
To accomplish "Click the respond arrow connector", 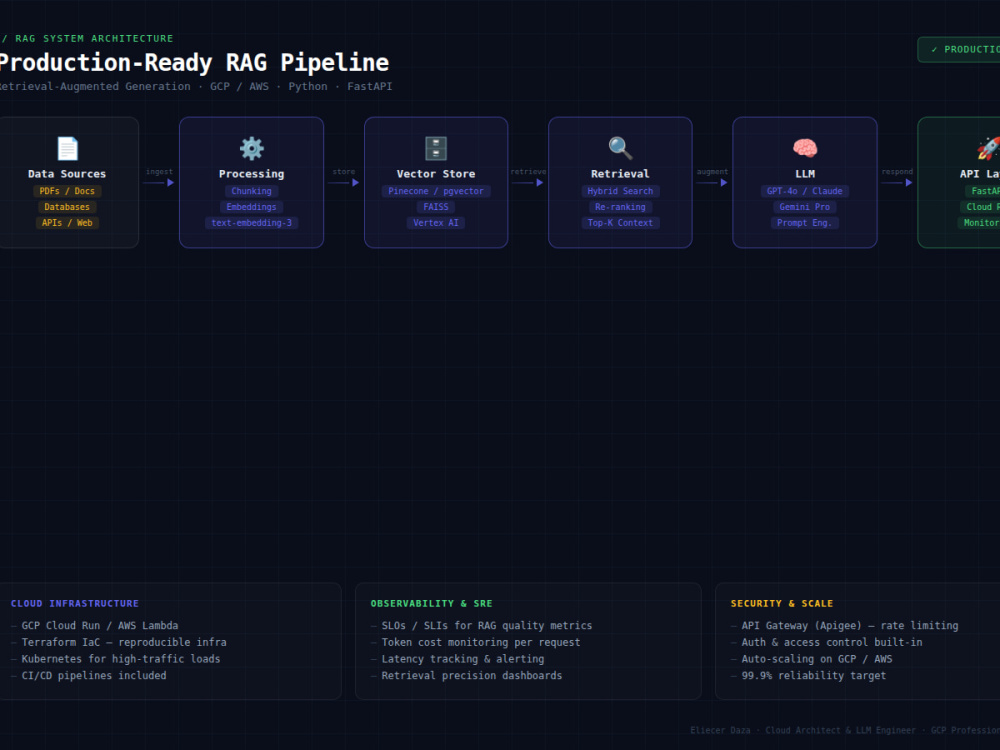I will click(897, 182).
